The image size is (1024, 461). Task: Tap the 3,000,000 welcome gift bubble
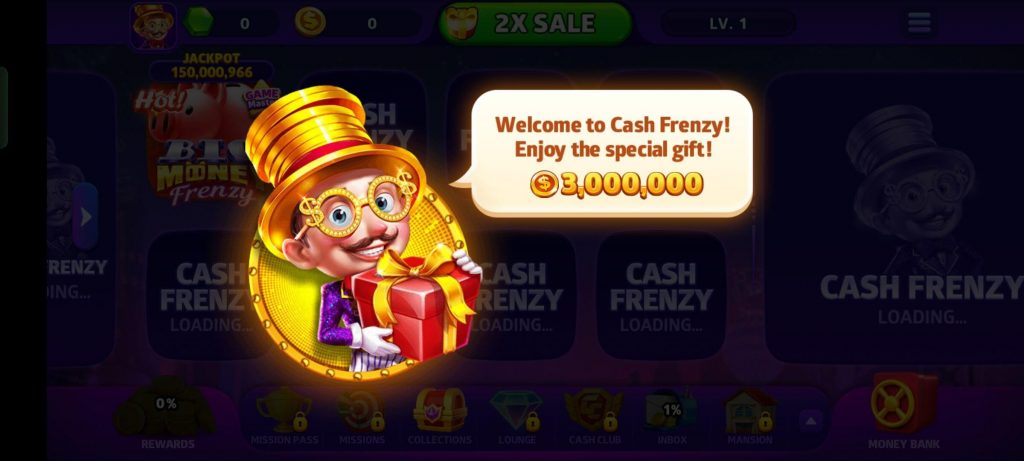612,153
